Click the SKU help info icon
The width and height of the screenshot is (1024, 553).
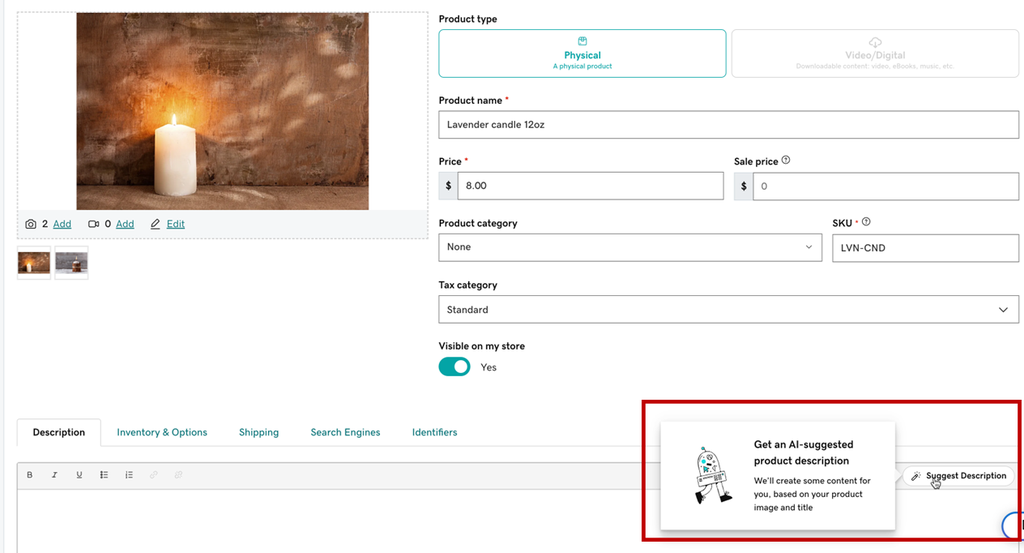(866, 222)
